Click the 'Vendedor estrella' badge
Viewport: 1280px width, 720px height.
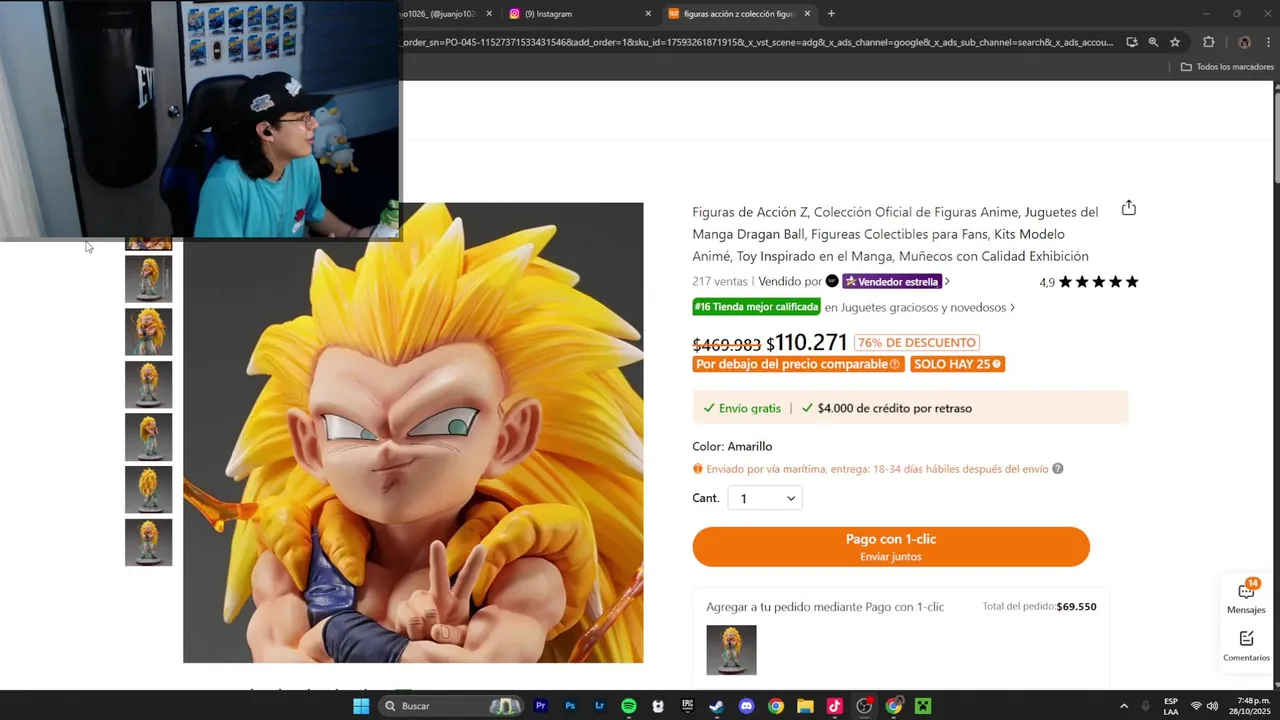pos(892,282)
